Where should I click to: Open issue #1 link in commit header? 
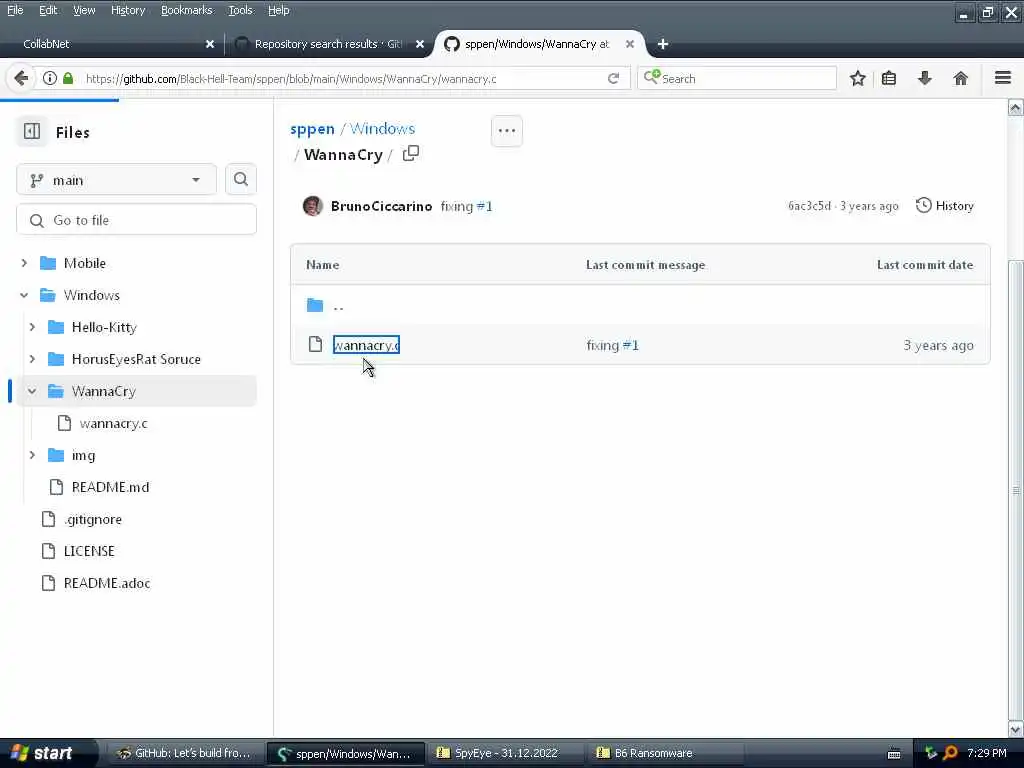[x=485, y=206]
